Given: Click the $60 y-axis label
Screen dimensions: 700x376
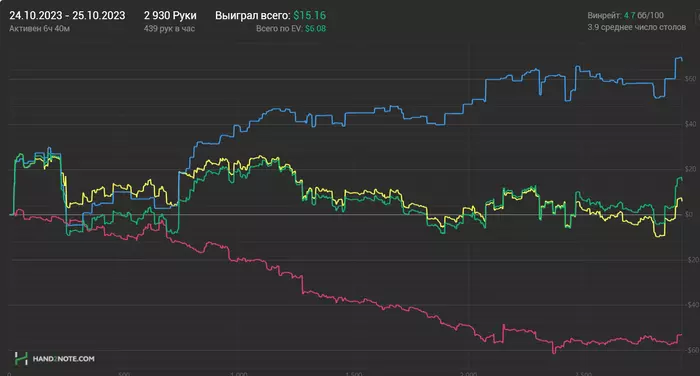Looking at the screenshot, I should click(x=690, y=79).
